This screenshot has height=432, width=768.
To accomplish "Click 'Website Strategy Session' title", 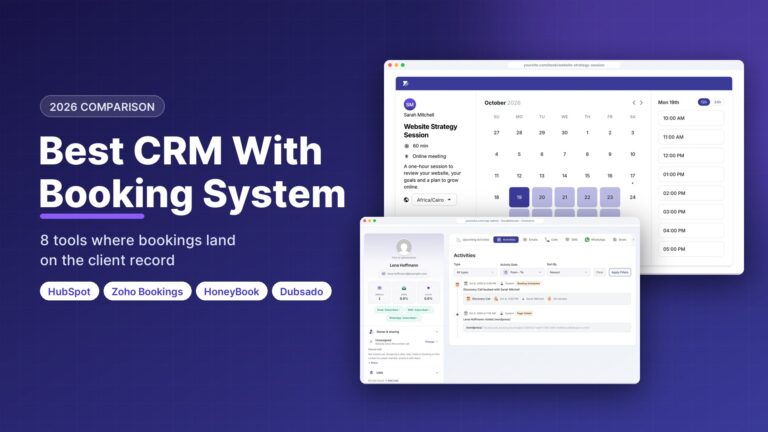I will [430, 130].
